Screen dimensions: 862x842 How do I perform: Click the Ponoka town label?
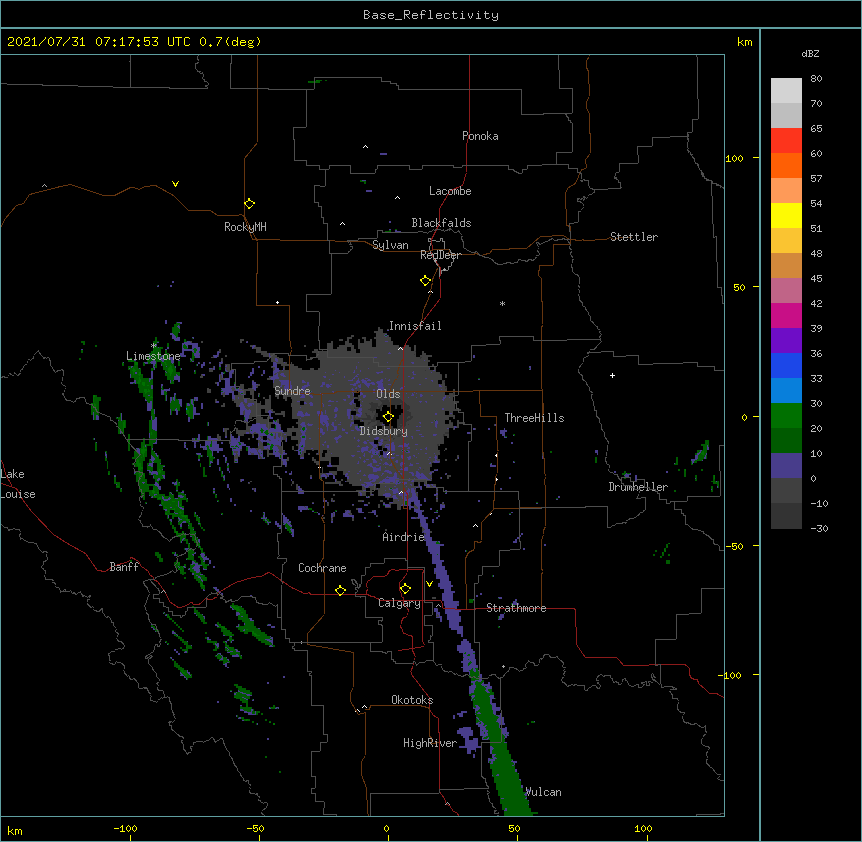point(480,136)
